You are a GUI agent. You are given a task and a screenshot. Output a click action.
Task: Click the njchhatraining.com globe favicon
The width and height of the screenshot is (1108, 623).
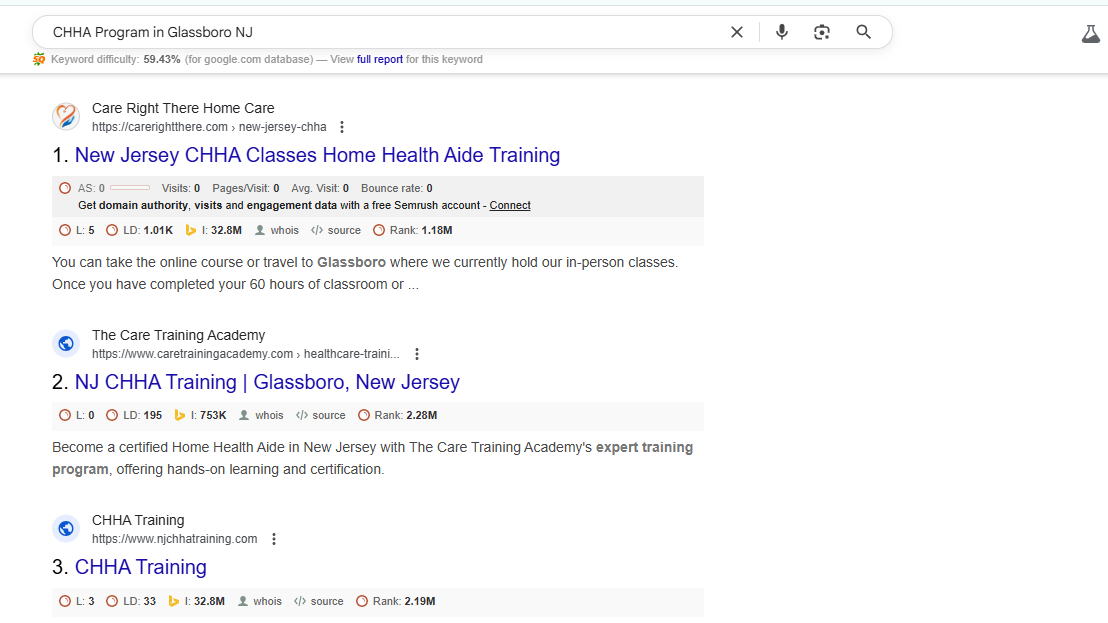click(x=66, y=529)
